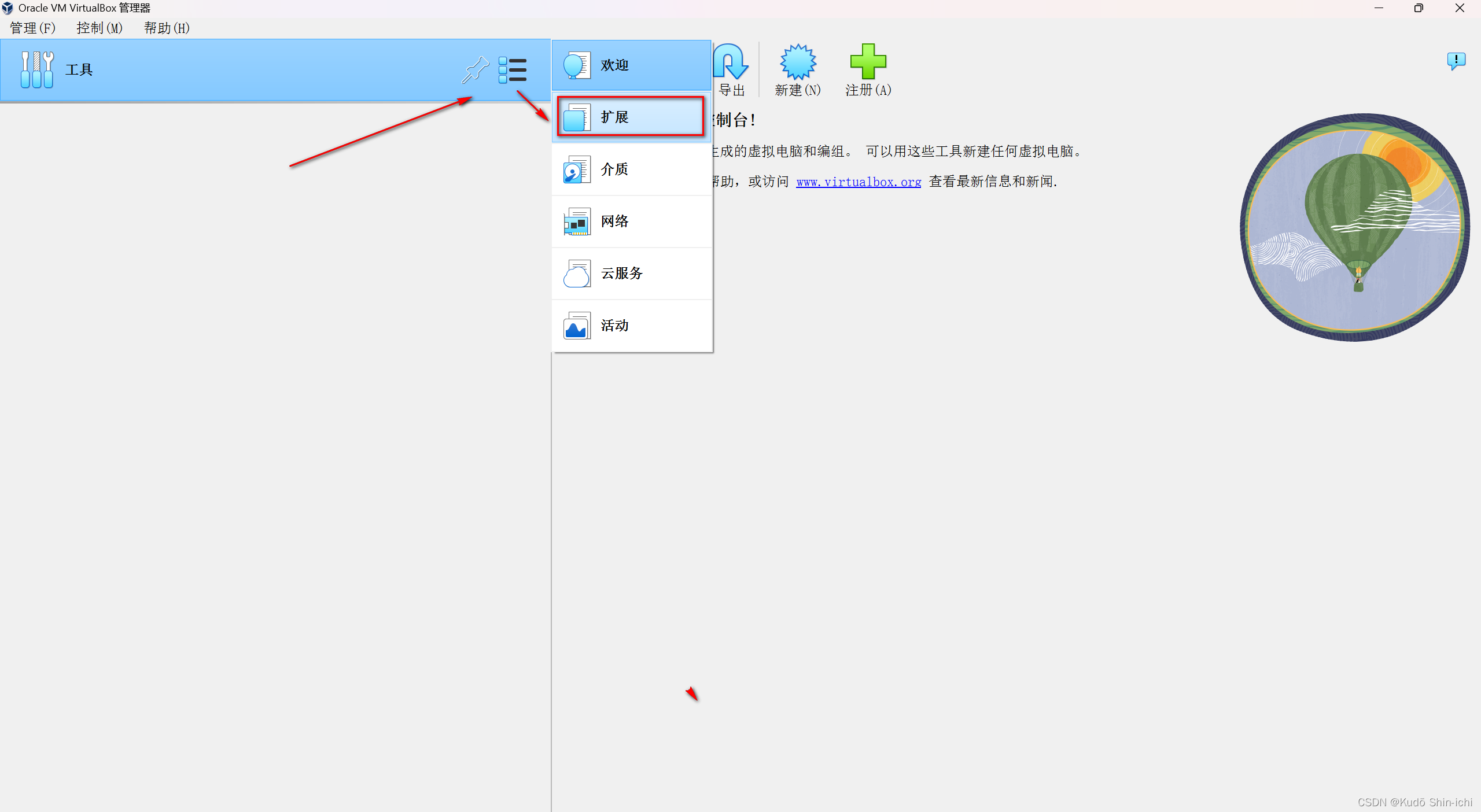
Task: Open the 活动 (Activities) tool
Action: (630, 325)
